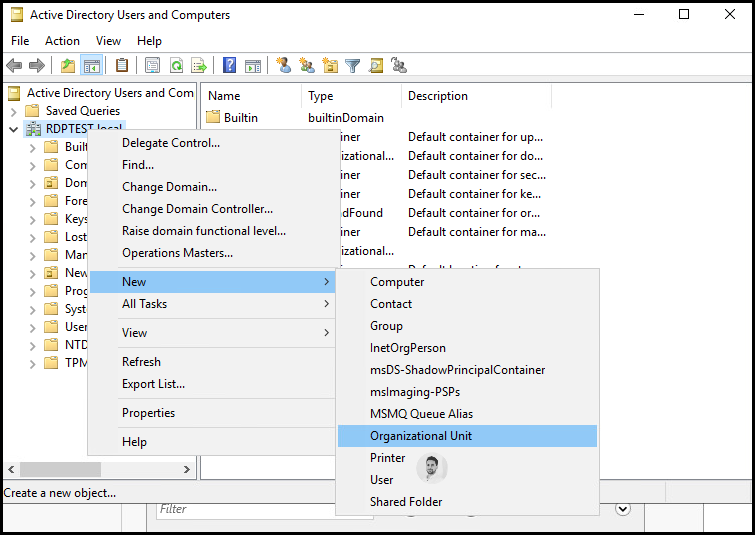Expand the Saved Queries tree node
The height and width of the screenshot is (535, 755).
pyautogui.click(x=14, y=112)
